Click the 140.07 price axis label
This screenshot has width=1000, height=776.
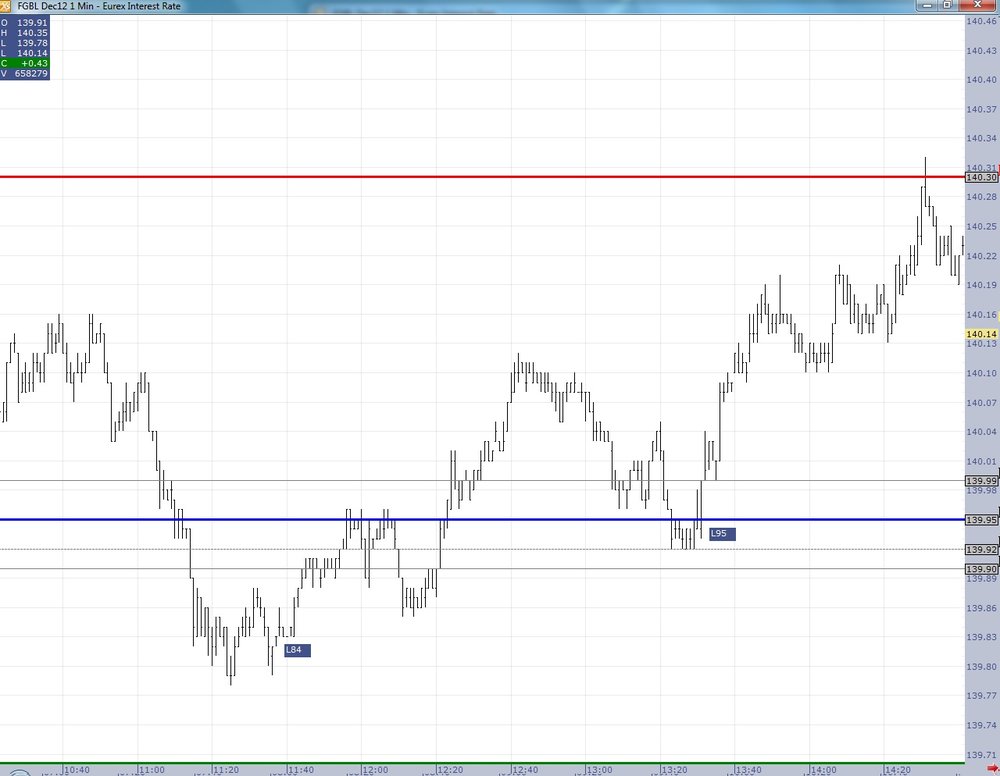(982, 402)
